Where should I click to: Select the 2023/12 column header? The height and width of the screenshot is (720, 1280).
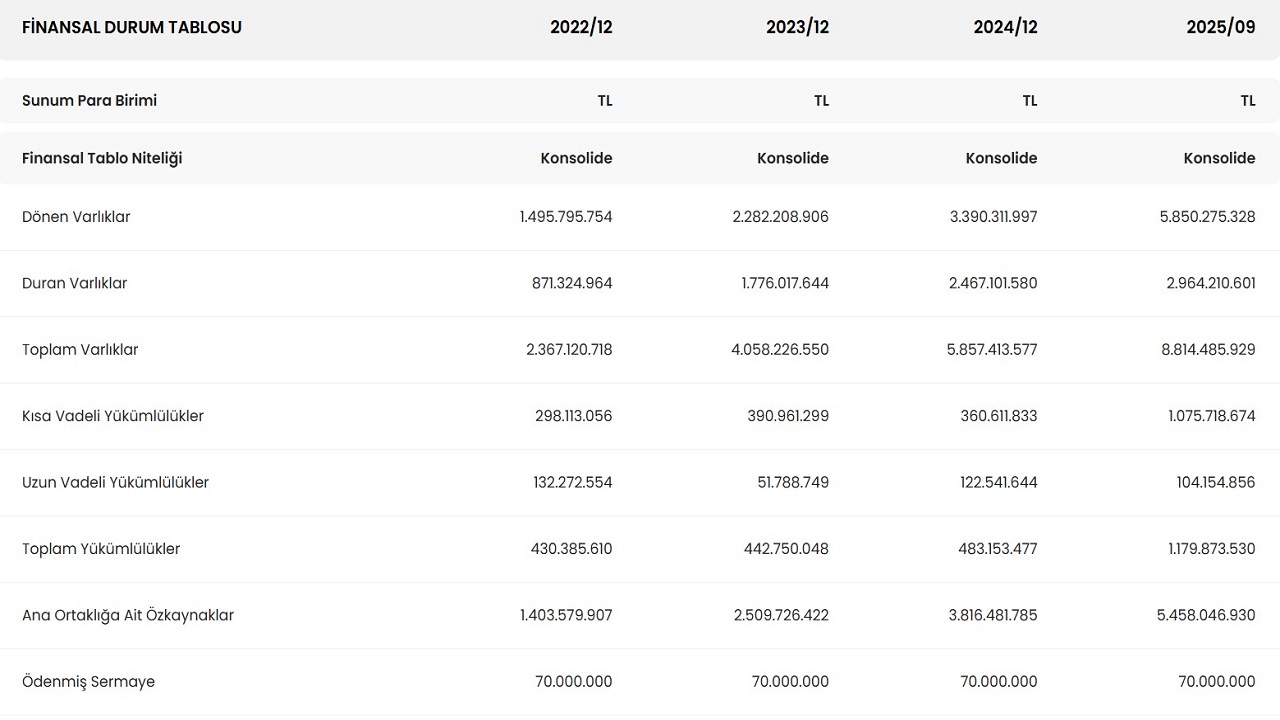pyautogui.click(x=797, y=27)
